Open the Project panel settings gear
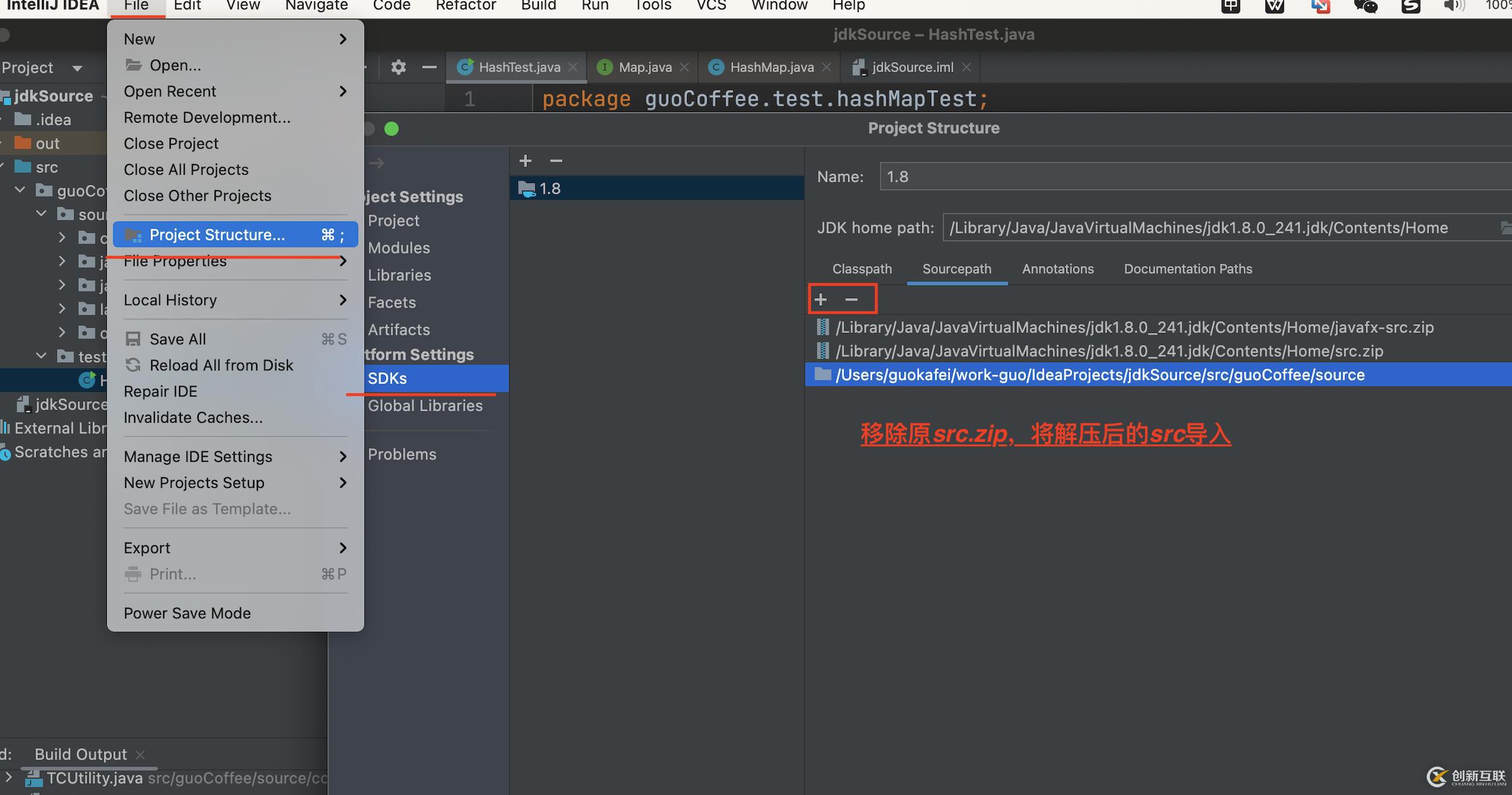 [x=398, y=67]
